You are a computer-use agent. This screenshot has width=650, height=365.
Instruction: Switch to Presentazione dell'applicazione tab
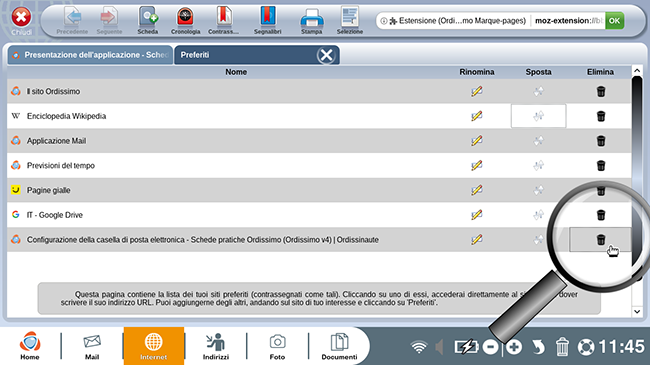(x=90, y=55)
